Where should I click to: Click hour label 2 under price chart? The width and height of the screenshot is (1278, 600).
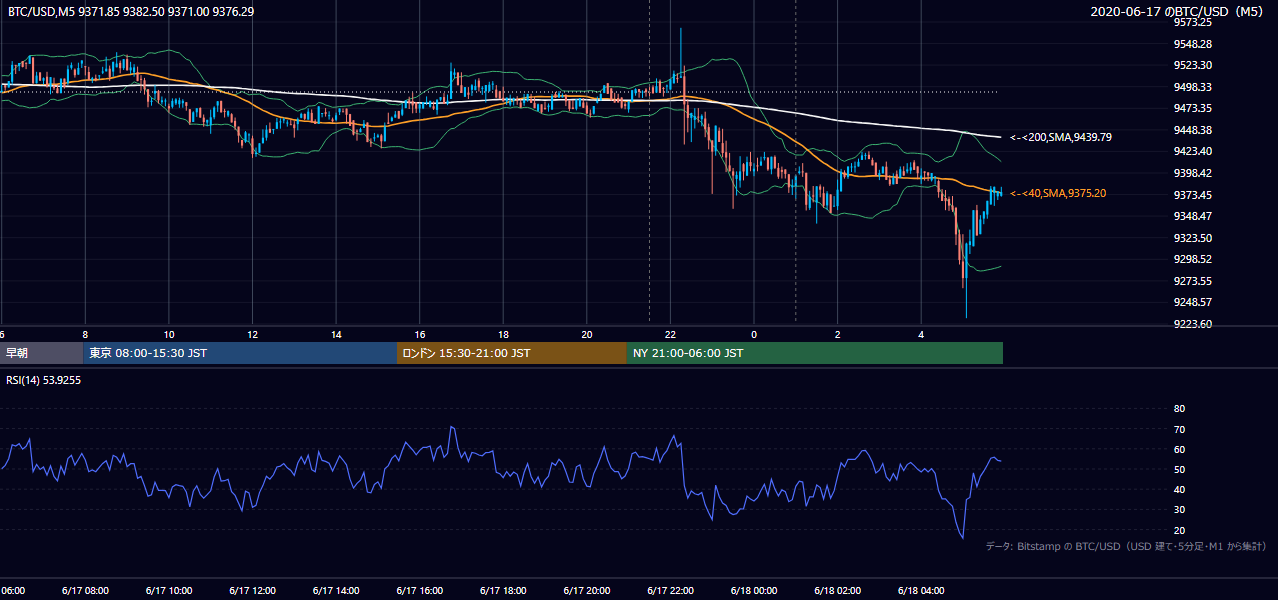tap(838, 335)
